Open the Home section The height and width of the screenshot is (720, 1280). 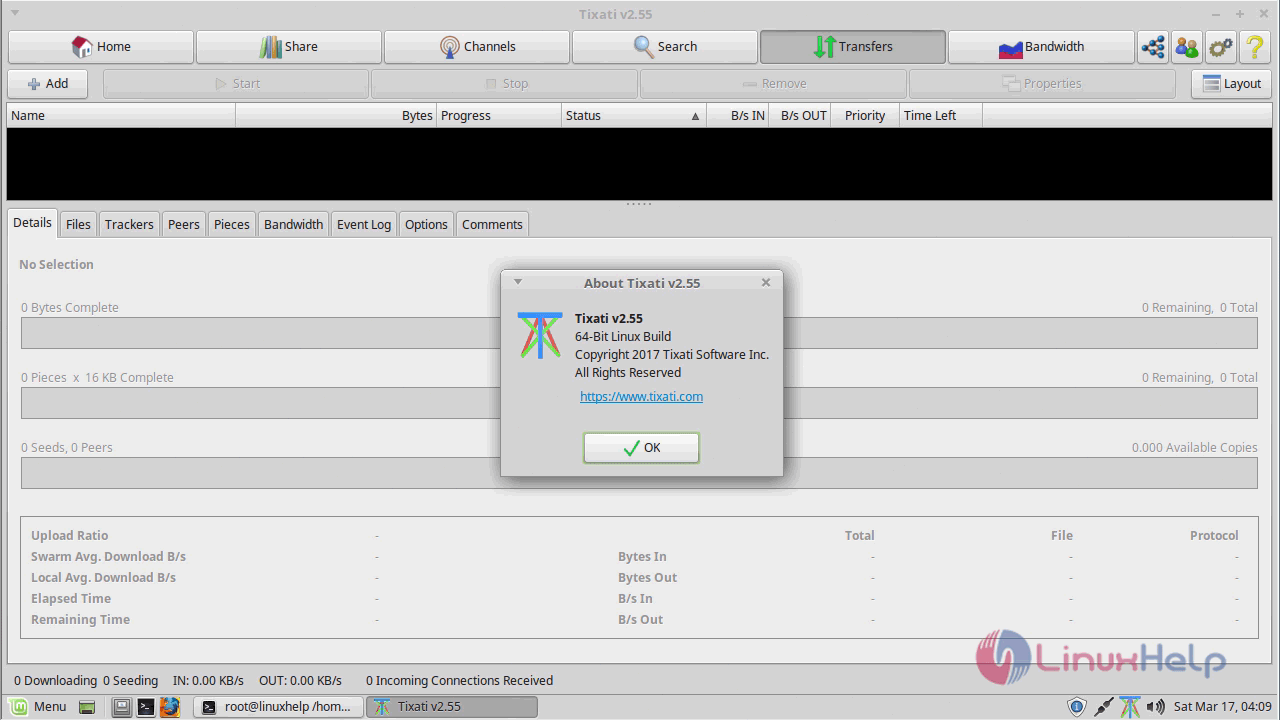click(x=101, y=47)
